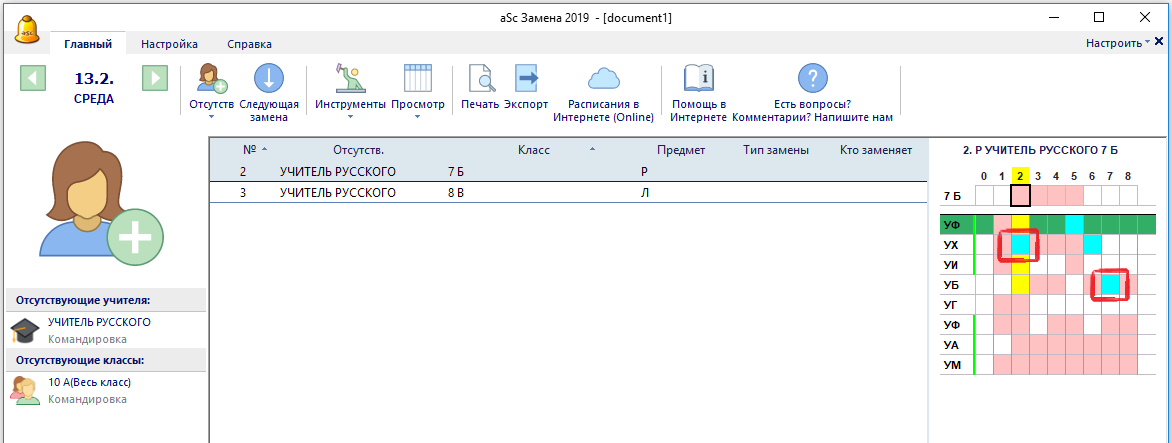The width and height of the screenshot is (1172, 443).
Task: Click the Печать print preview icon
Action: point(479,79)
